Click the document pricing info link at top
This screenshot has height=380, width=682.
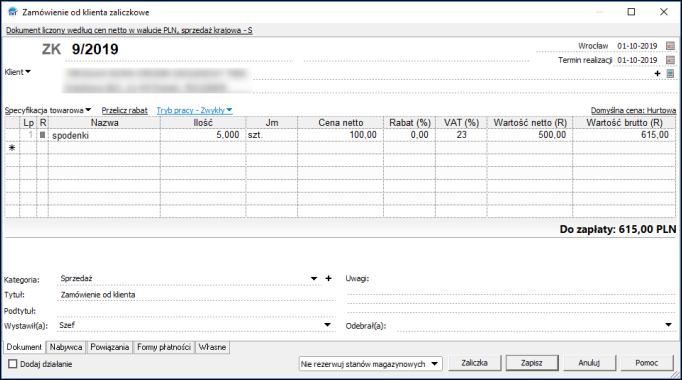pyautogui.click(x=129, y=30)
